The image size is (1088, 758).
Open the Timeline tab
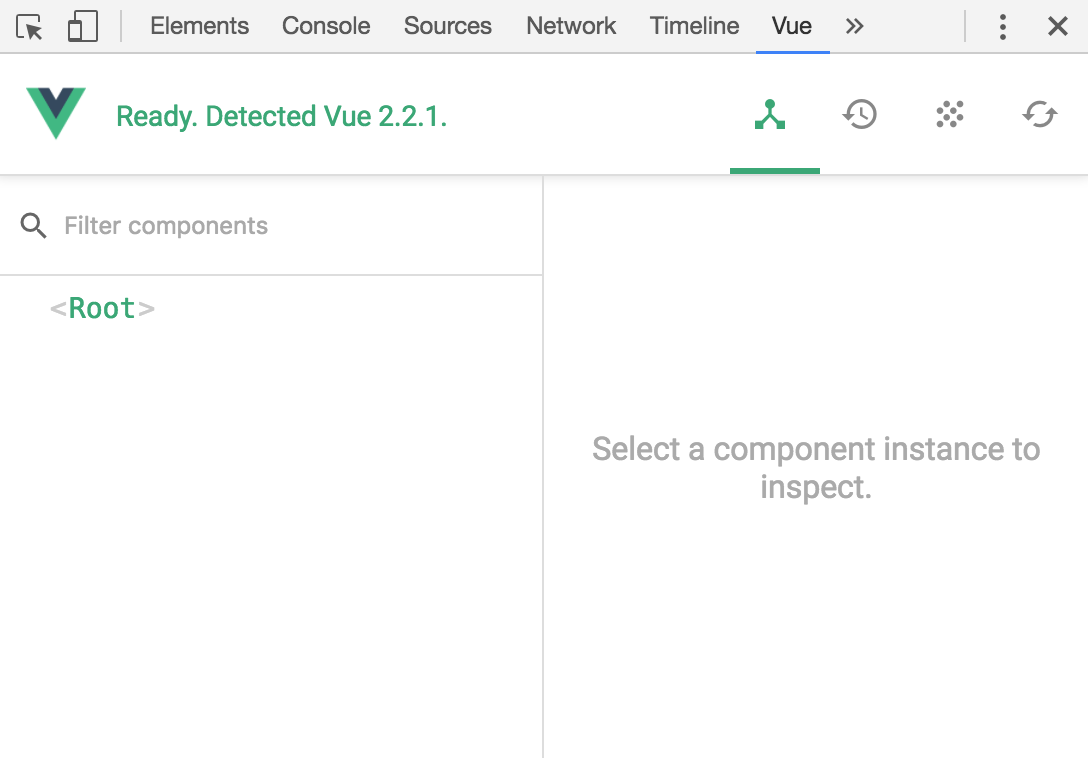(x=694, y=26)
